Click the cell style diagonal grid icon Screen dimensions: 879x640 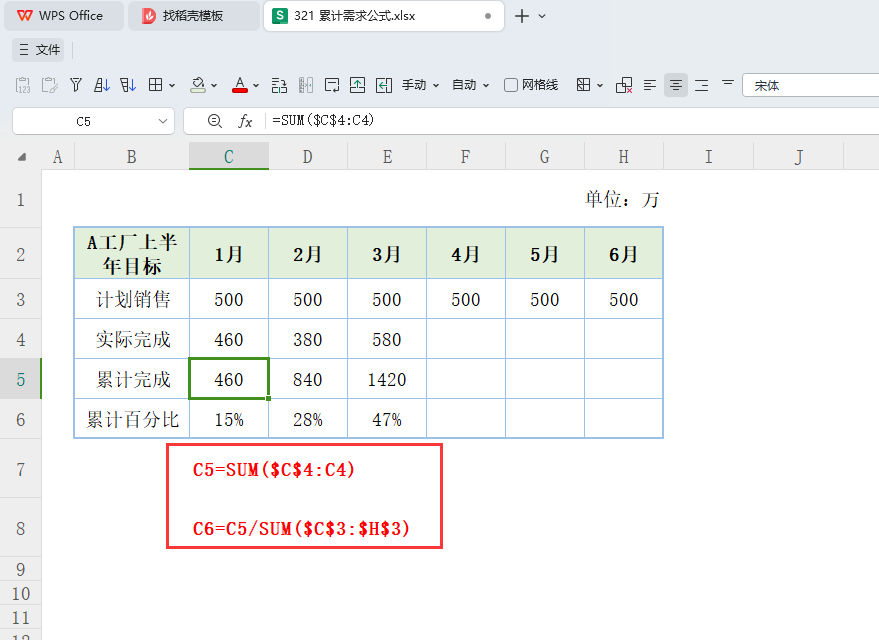tap(584, 85)
